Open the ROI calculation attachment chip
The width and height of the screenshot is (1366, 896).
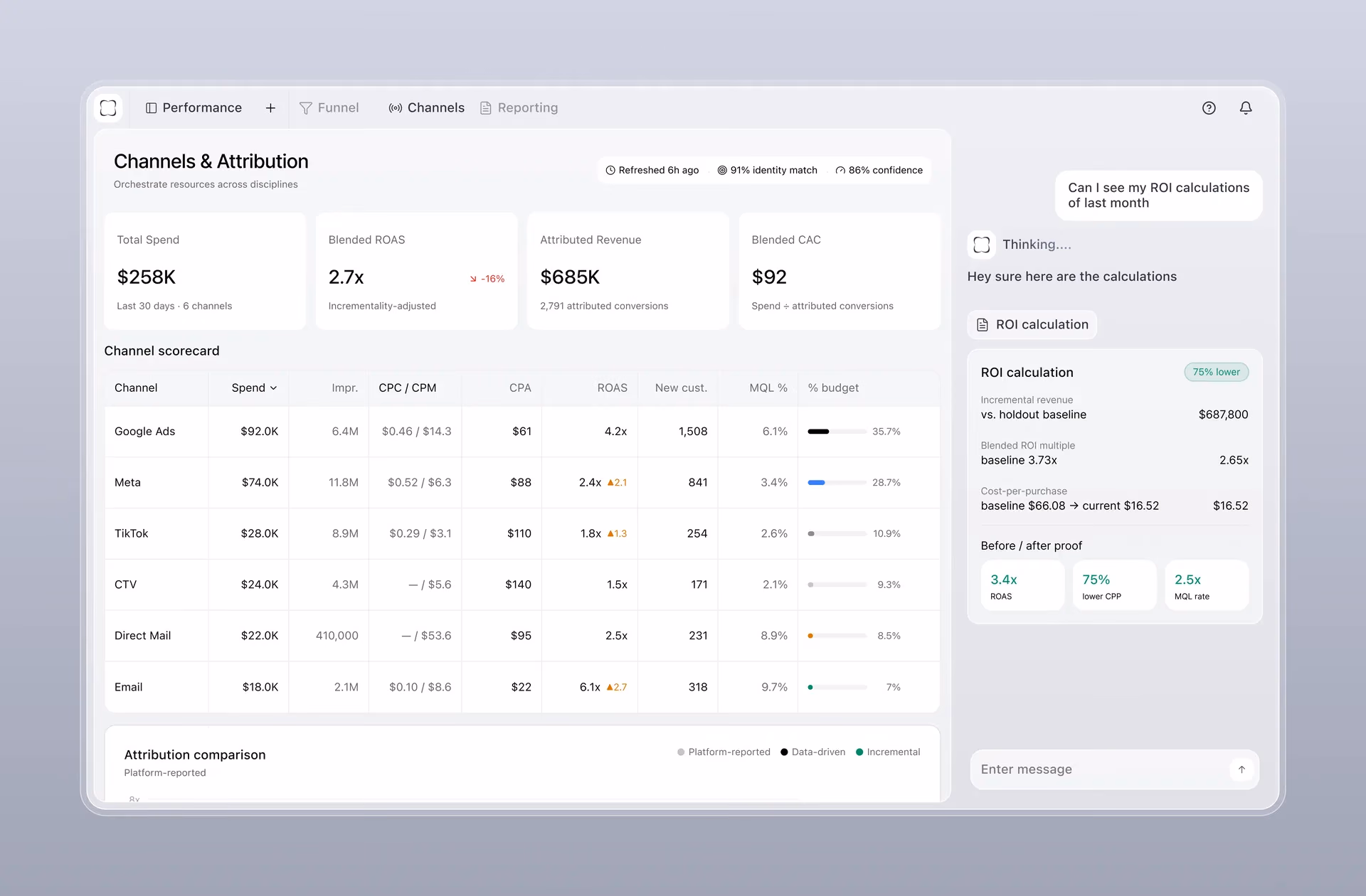[1032, 325]
